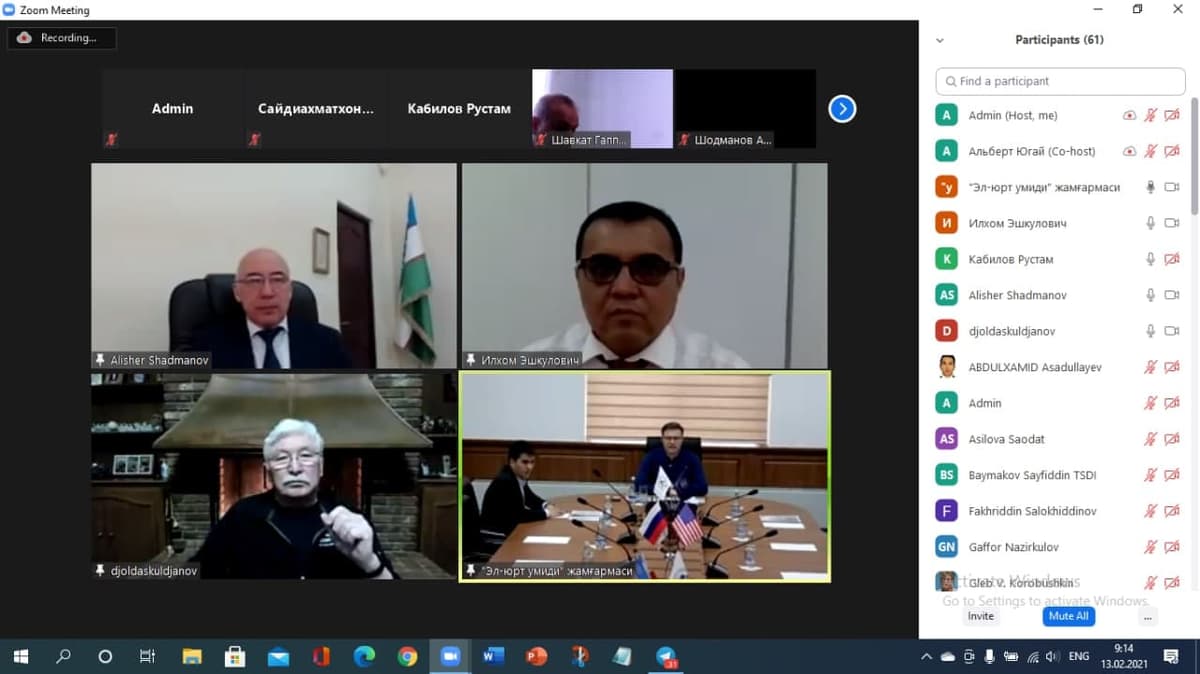This screenshot has width=1200, height=674.
Task: Click video-off icon for Baymakov Sayfiddin TSDI
Action: (1172, 475)
